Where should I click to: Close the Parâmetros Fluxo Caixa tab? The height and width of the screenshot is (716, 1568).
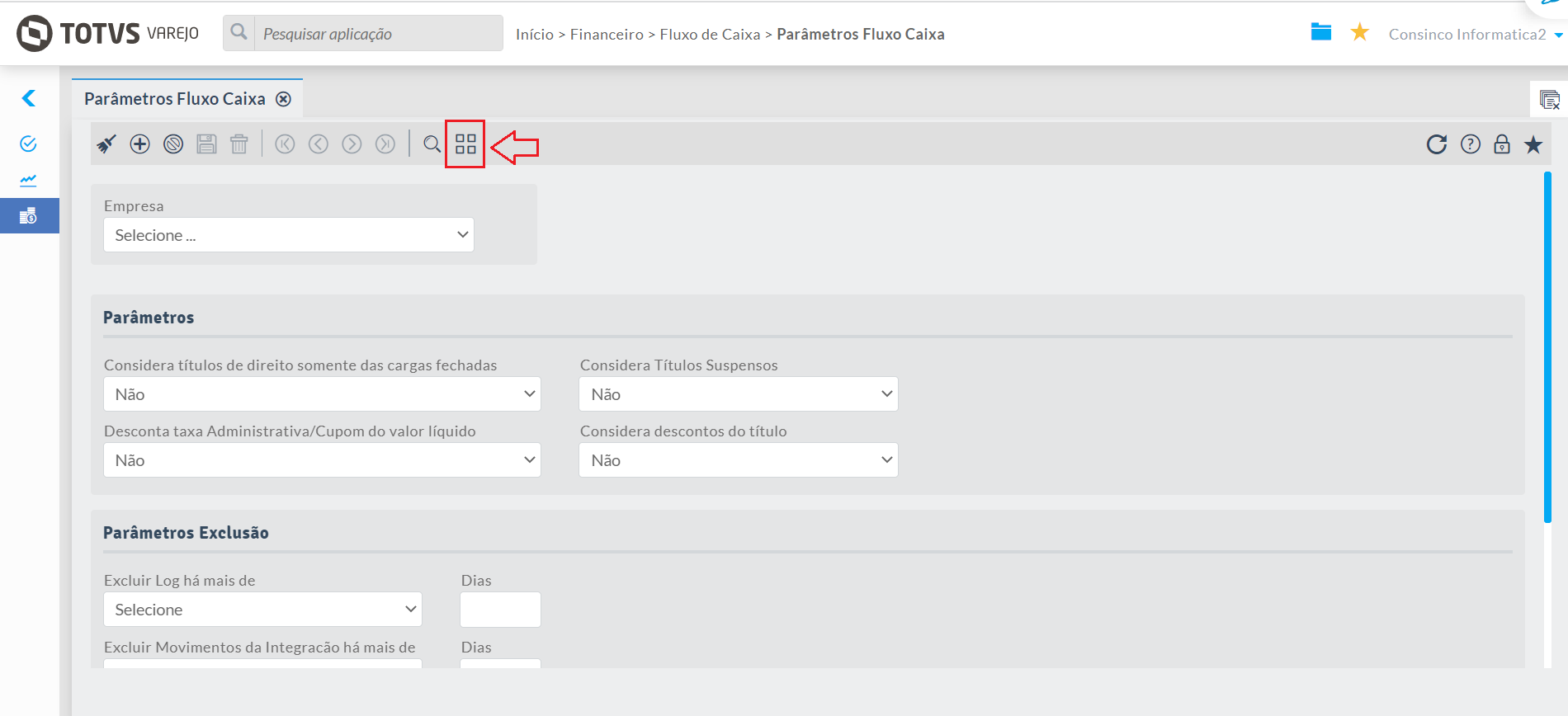[283, 99]
